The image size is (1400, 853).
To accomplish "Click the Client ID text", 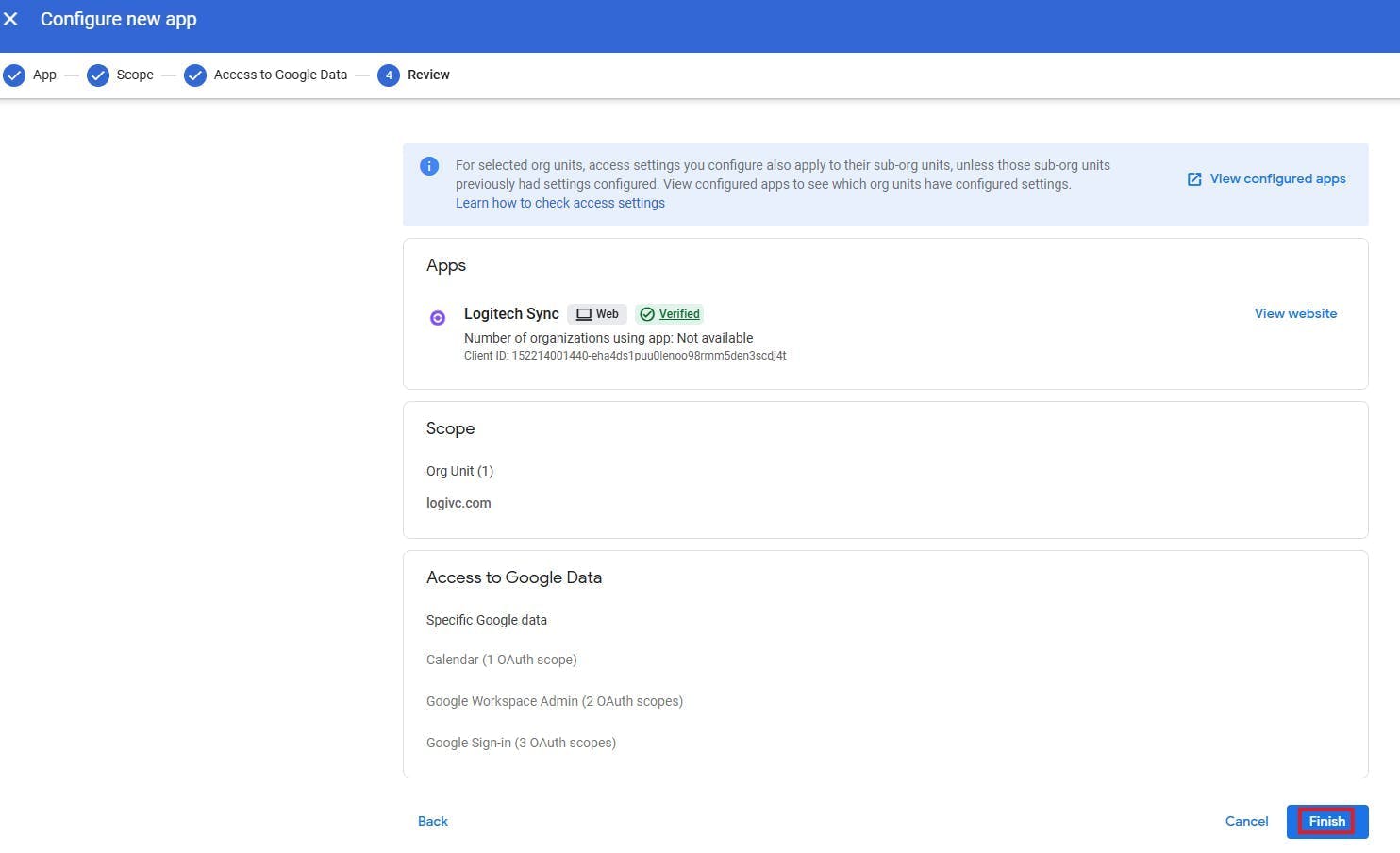I will (625, 356).
